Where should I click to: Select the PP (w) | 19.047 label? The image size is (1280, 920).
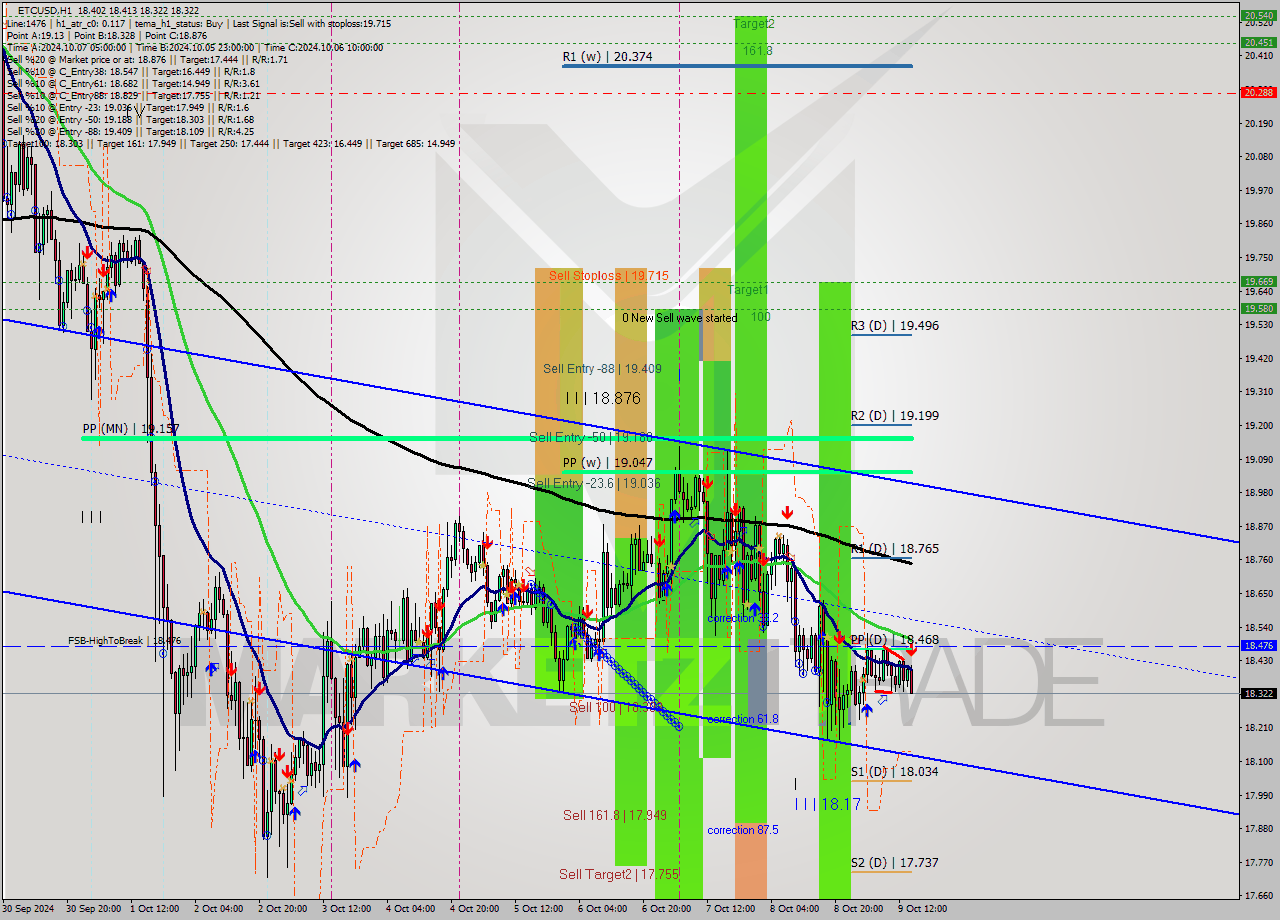click(607, 464)
